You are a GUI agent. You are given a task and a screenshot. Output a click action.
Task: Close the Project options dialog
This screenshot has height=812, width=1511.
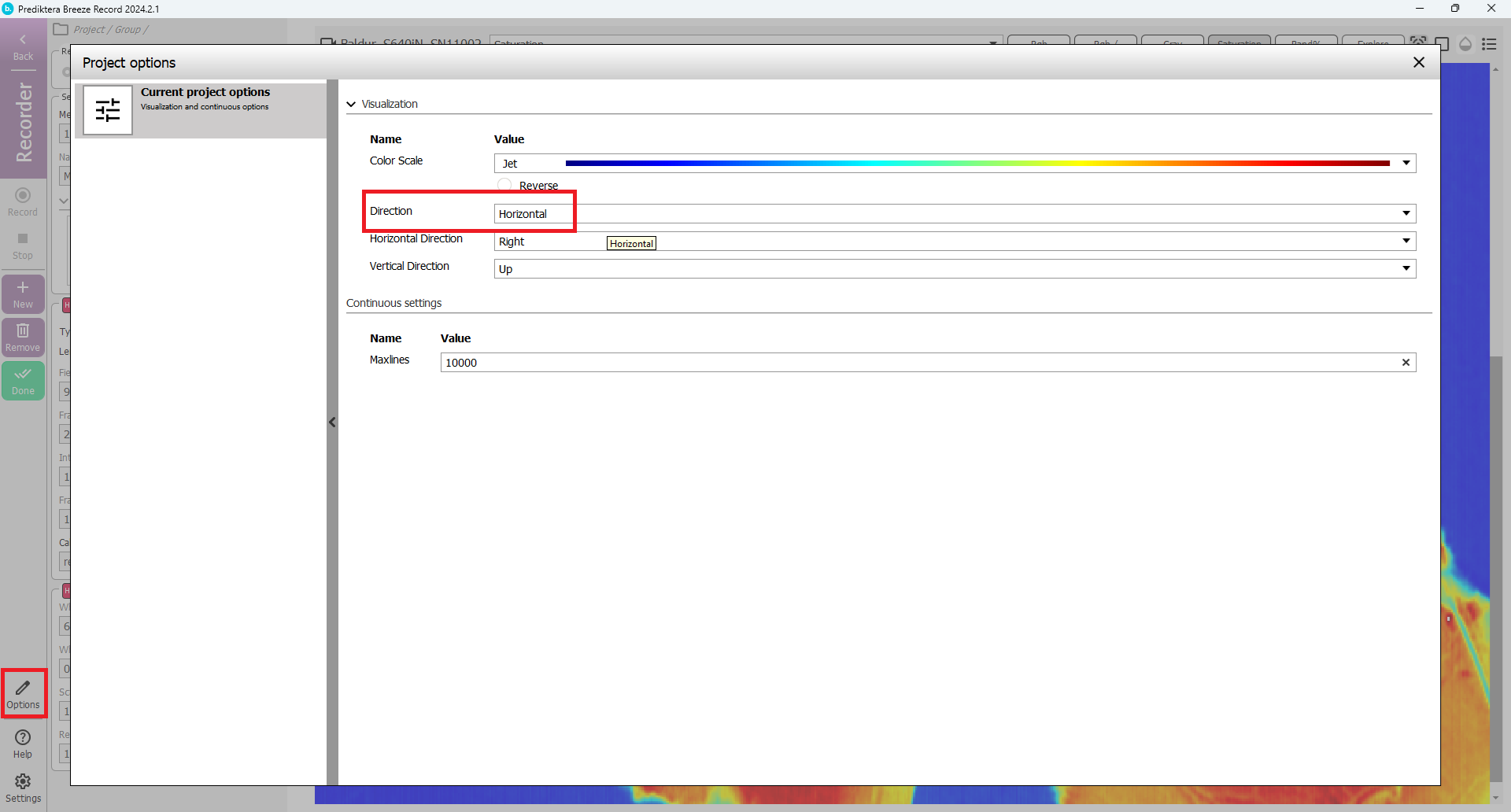point(1419,62)
